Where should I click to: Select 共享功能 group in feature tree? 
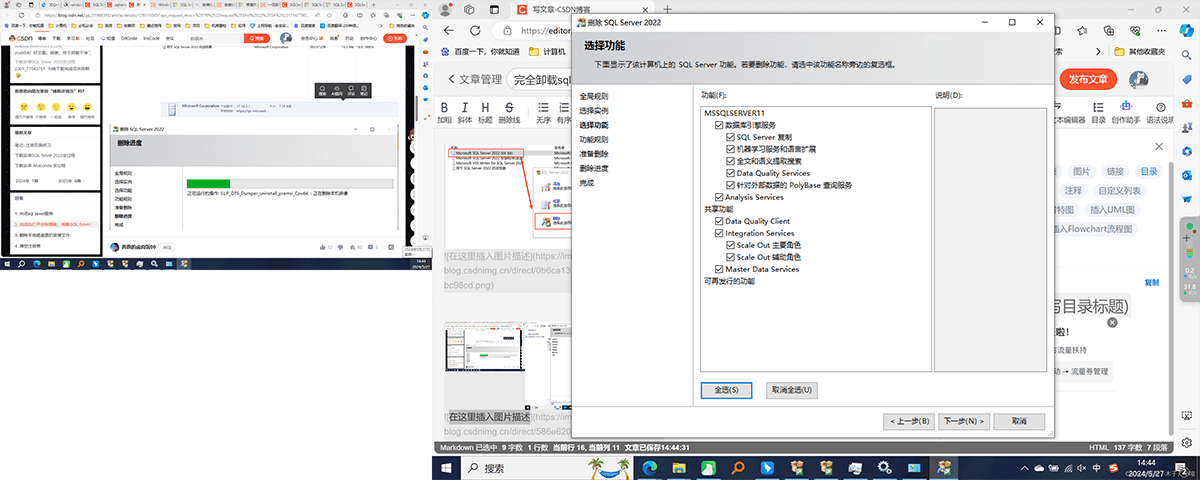[718, 209]
